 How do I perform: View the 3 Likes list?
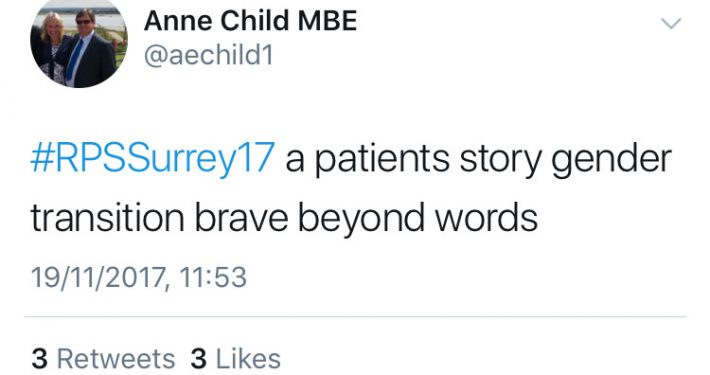pyautogui.click(x=235, y=359)
